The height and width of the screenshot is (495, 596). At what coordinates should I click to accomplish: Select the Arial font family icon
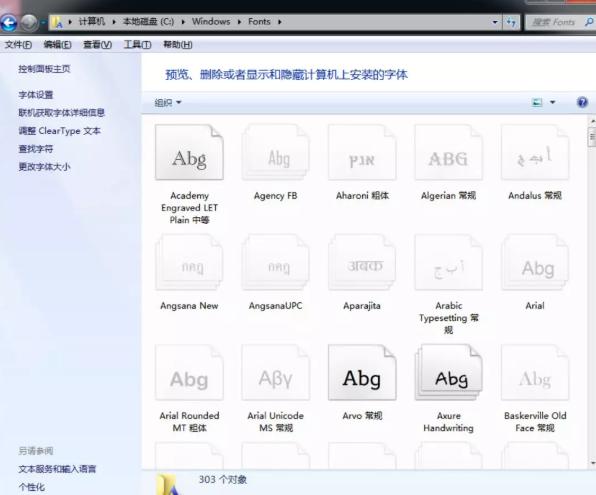click(535, 262)
